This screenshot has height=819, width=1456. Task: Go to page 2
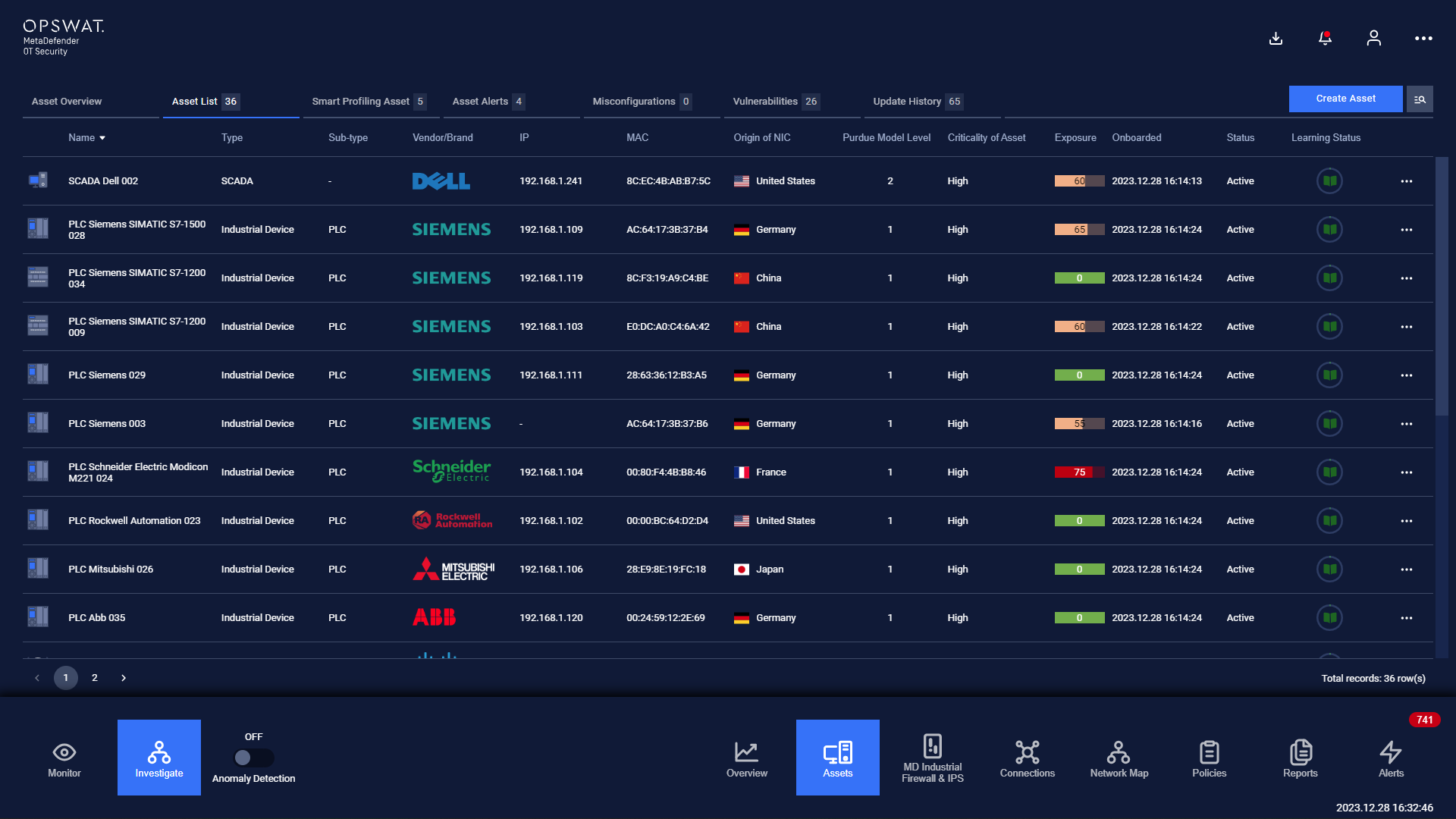click(x=95, y=678)
